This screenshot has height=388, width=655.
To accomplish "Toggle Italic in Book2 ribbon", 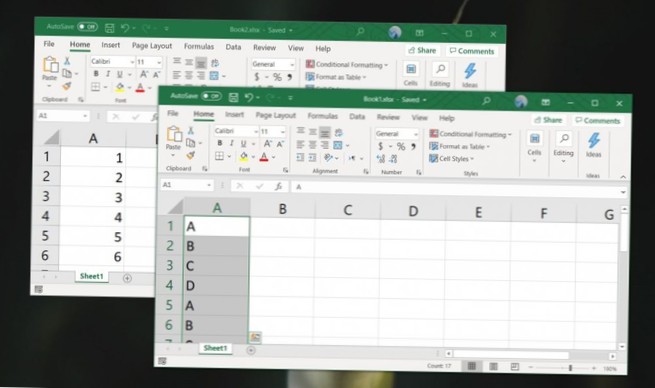I will (108, 74).
